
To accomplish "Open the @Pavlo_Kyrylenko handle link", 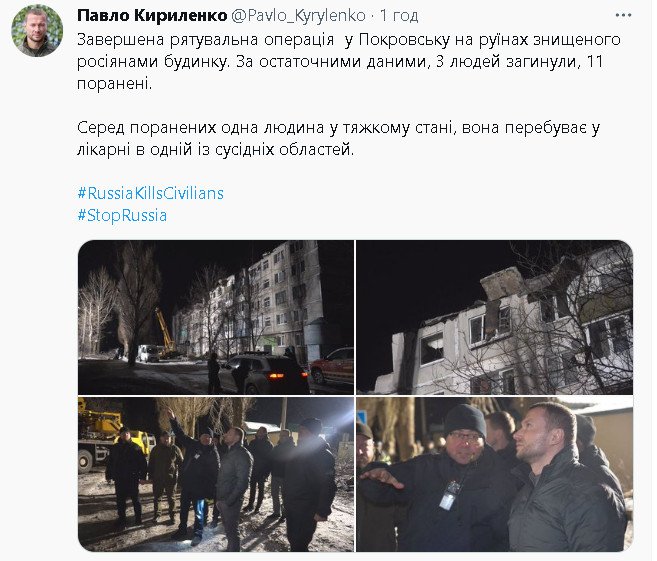I will click(299, 16).
